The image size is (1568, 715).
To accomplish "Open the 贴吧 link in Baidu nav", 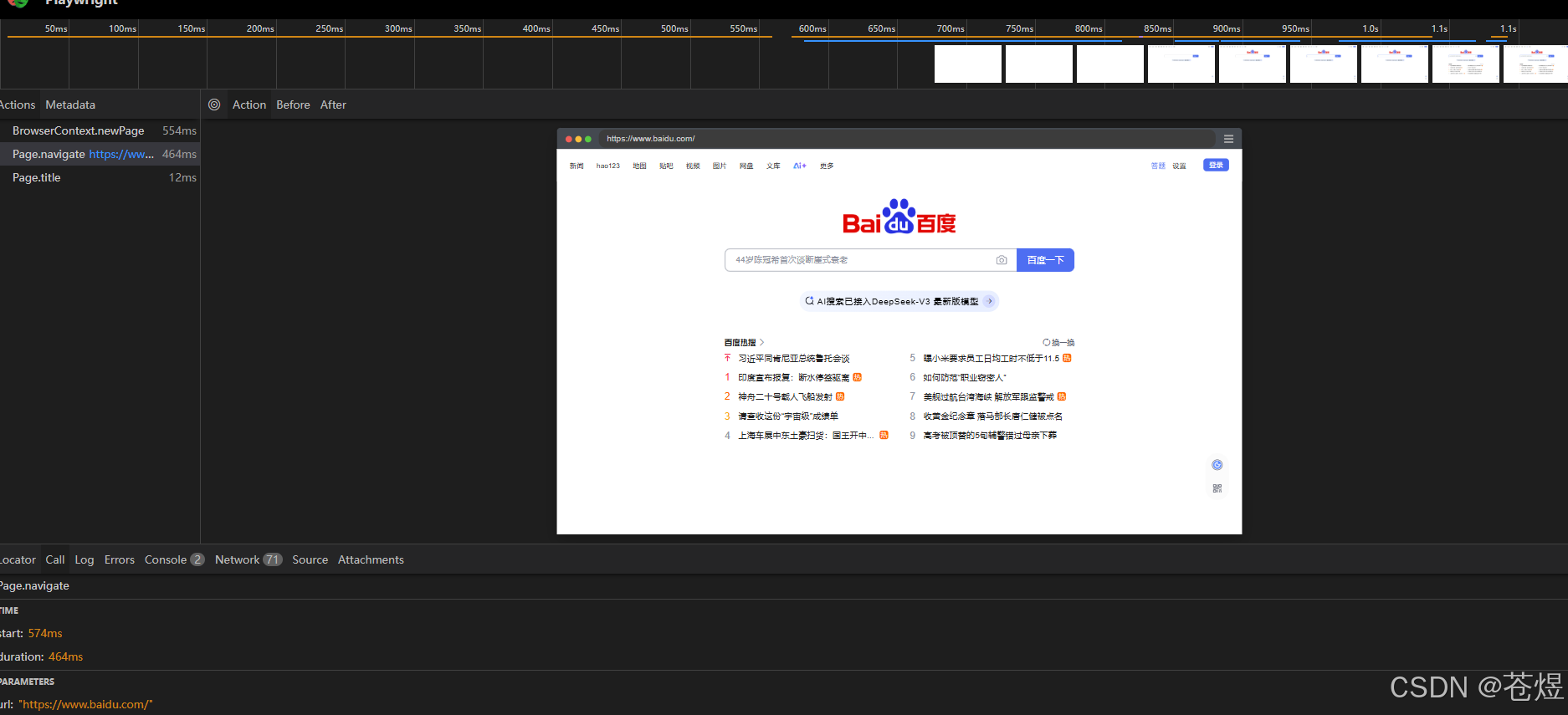I will pos(666,166).
